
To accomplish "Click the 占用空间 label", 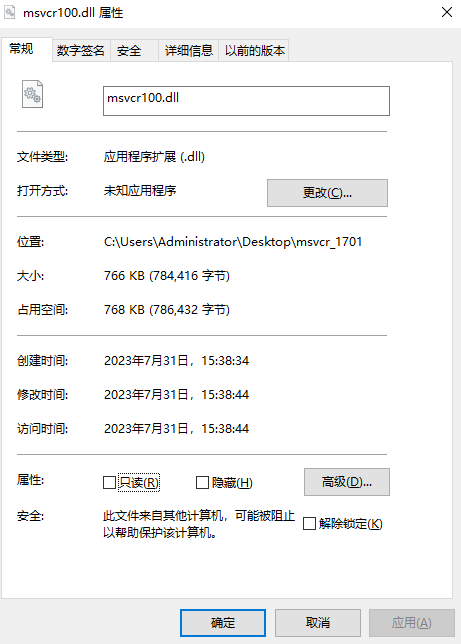I will (42, 310).
